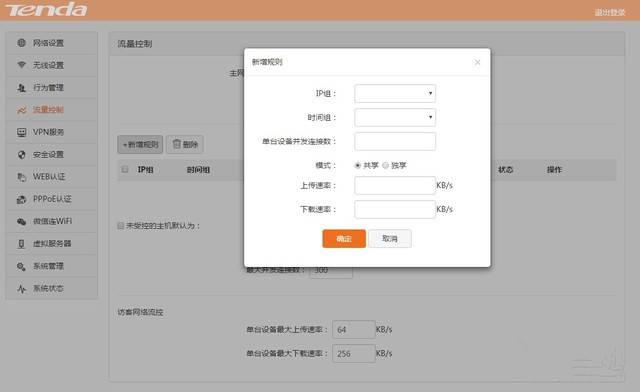The width and height of the screenshot is (640, 392).
Task: Open 网络设置 menu item
Action: point(51,43)
